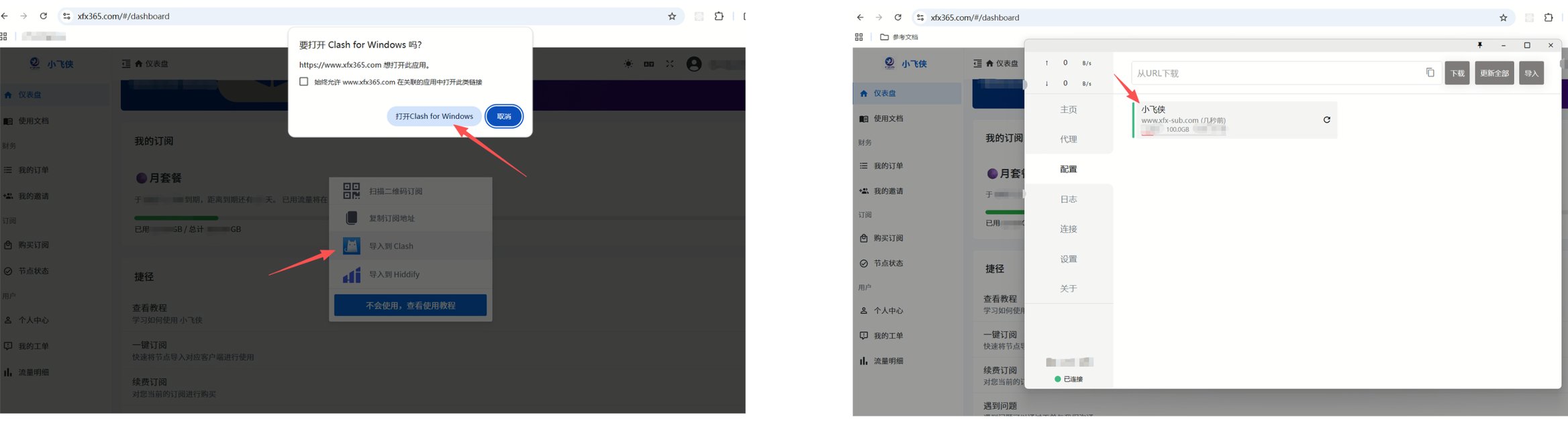1568x424 pixels.
Task: Select the 连接 tab in Clash
Action: (x=1068, y=229)
